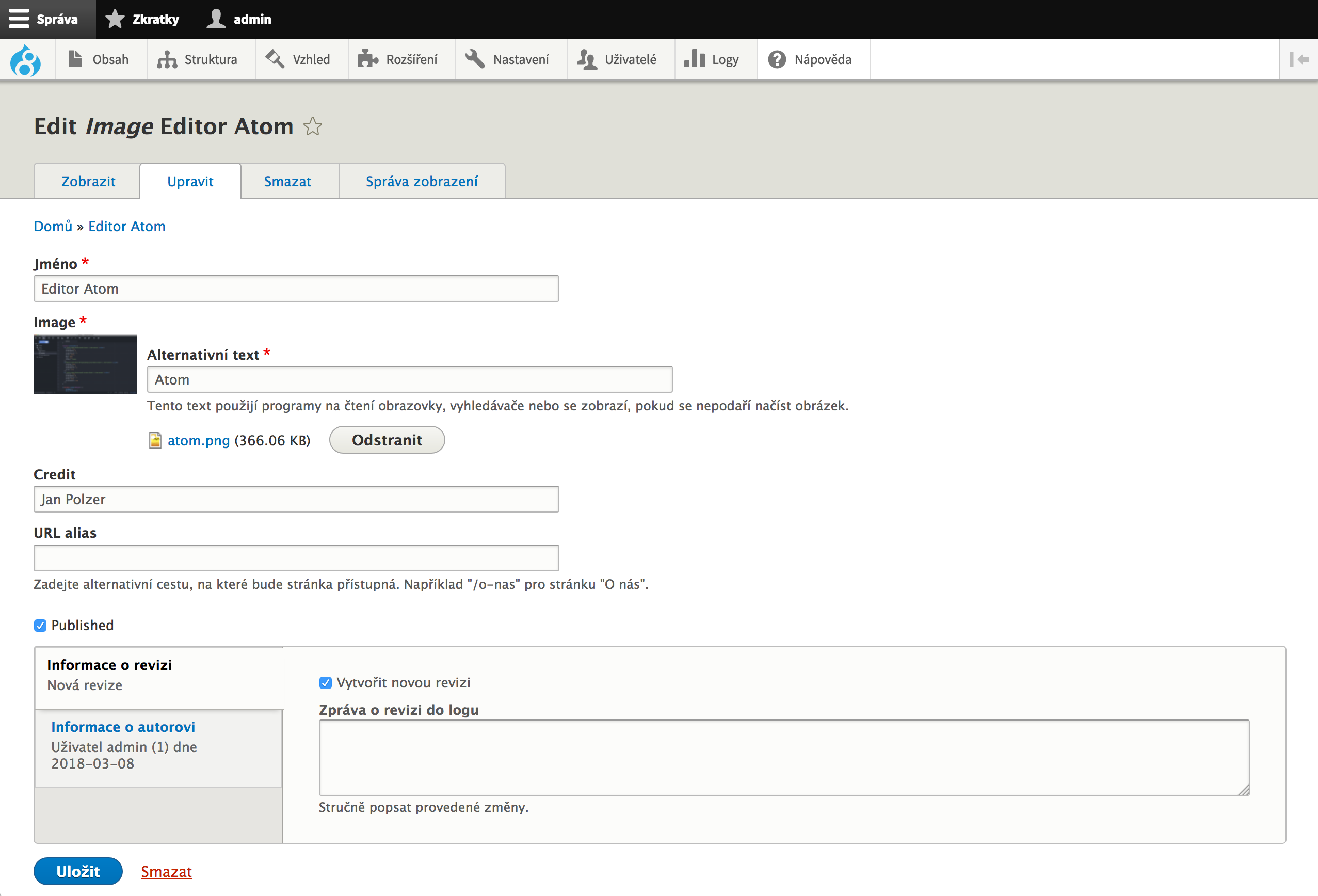Viewport: 1318px width, 896px height.
Task: Click the Správa toolbar label
Action: tap(57, 19)
